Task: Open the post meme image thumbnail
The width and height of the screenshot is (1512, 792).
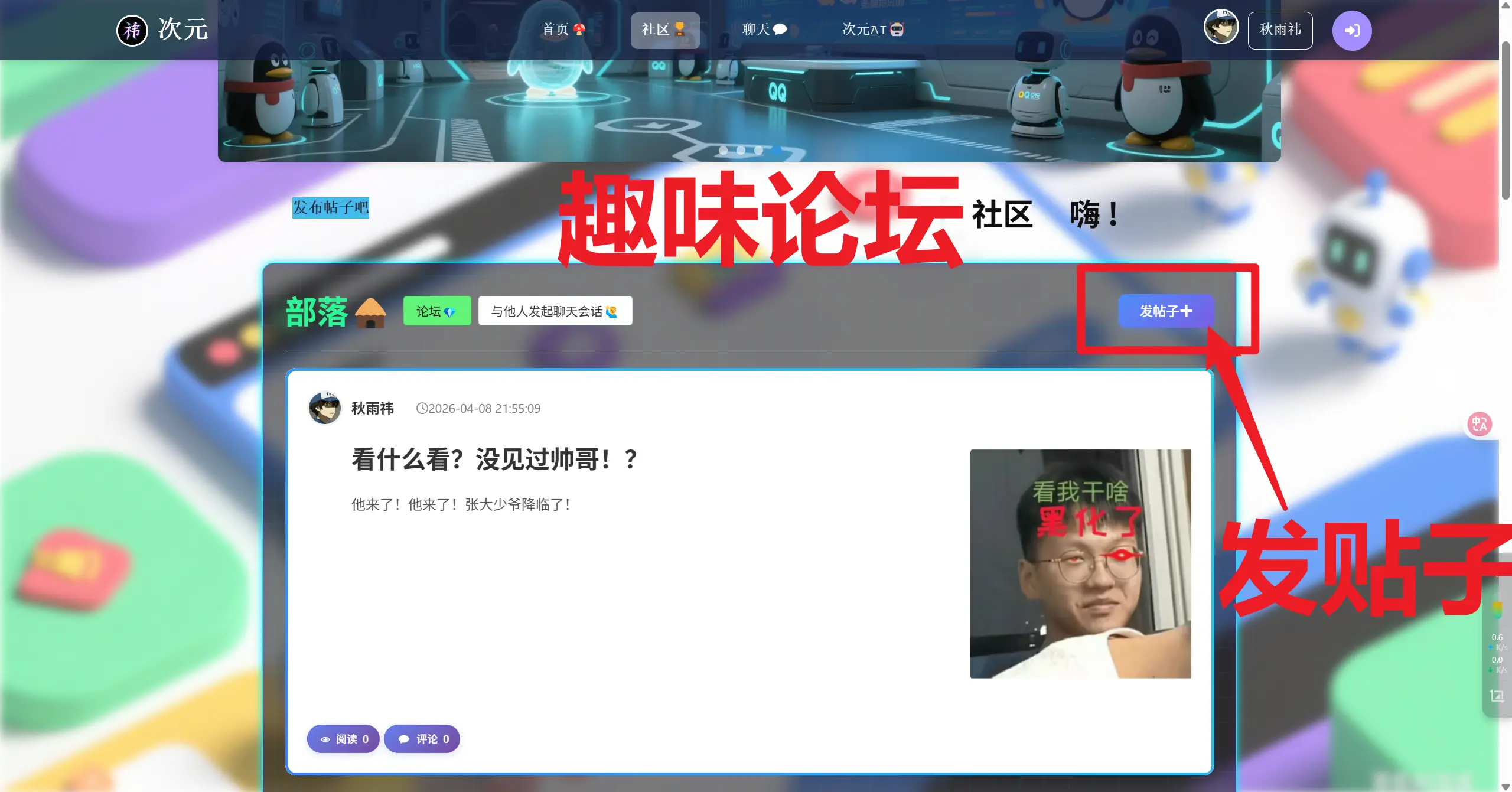Action: tap(1080, 563)
